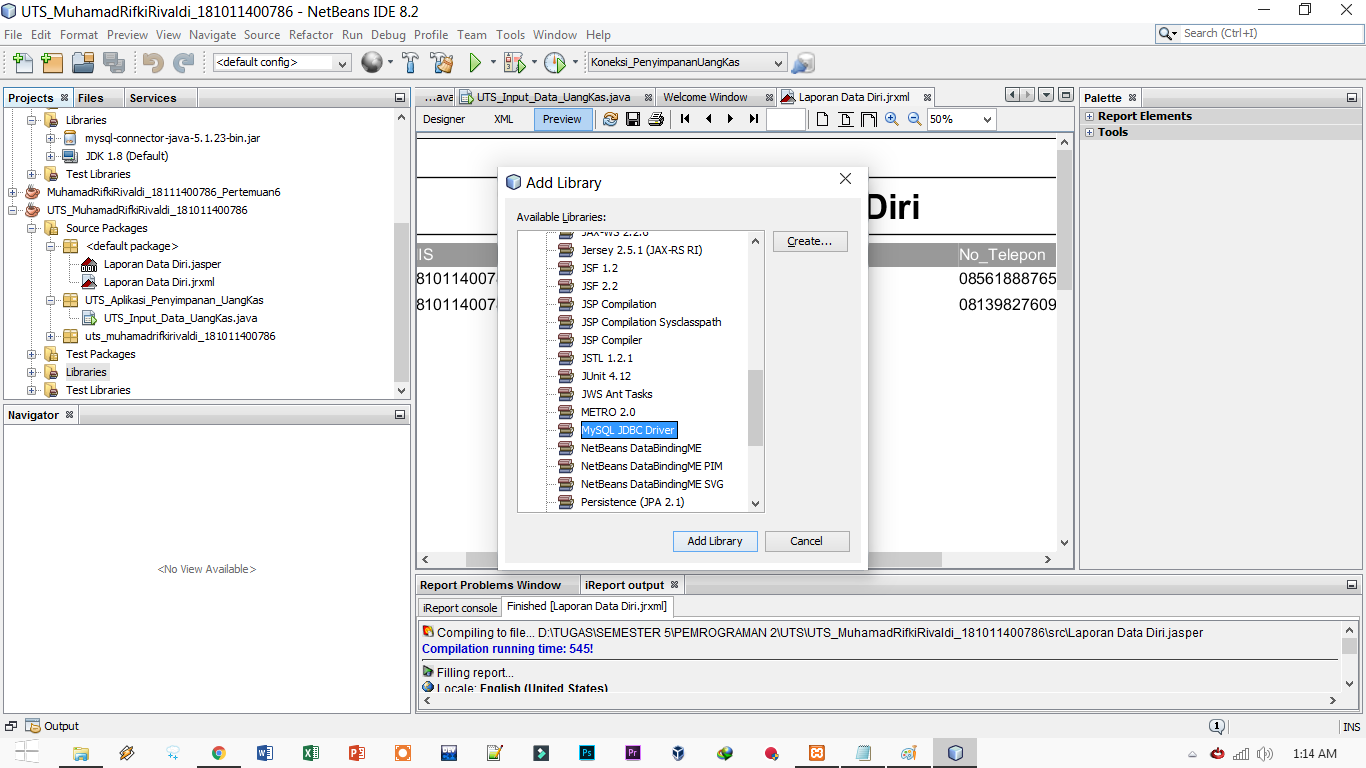1366x768 pixels.
Task: Click the Clean and Build Project icon
Action: pyautogui.click(x=441, y=62)
